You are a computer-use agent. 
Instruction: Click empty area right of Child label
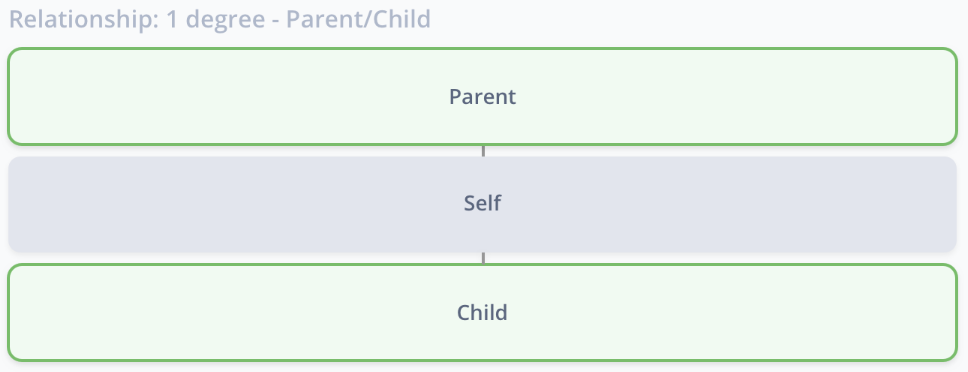pos(732,313)
